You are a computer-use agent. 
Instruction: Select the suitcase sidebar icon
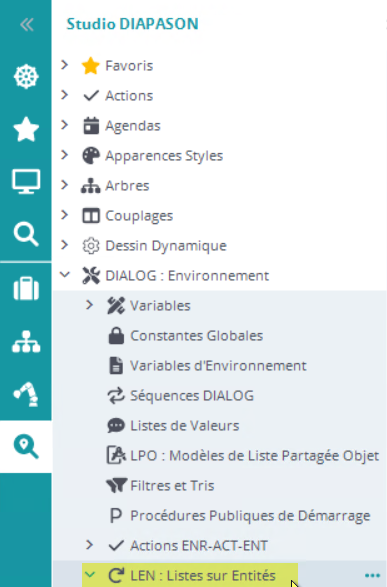coord(26,288)
